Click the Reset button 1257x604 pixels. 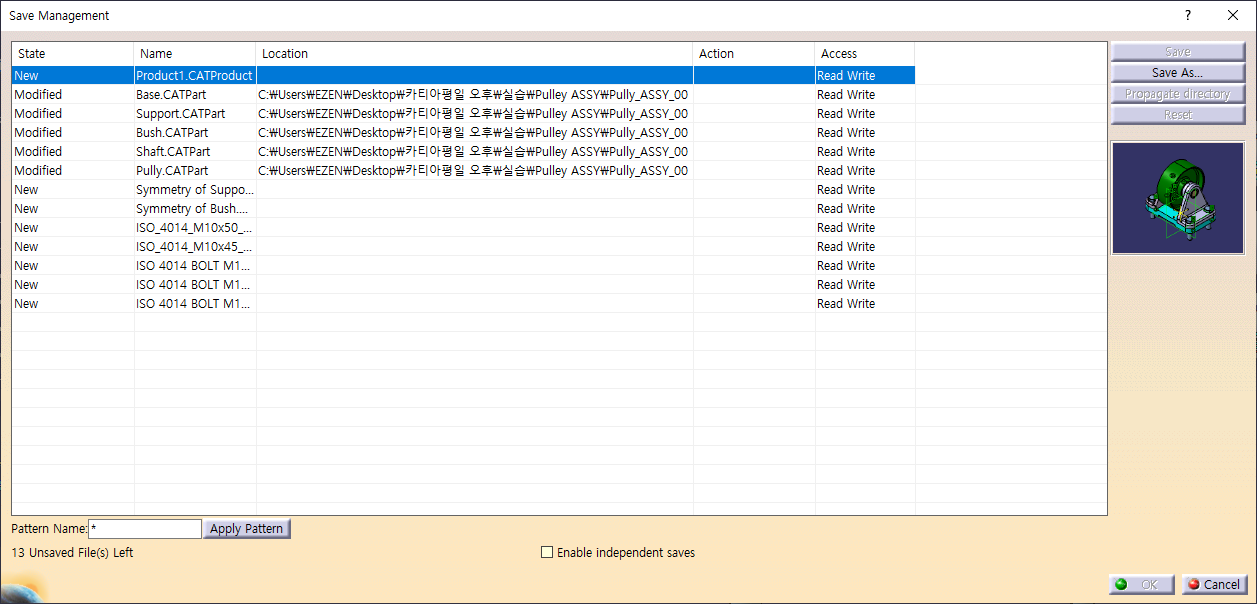coord(1177,115)
